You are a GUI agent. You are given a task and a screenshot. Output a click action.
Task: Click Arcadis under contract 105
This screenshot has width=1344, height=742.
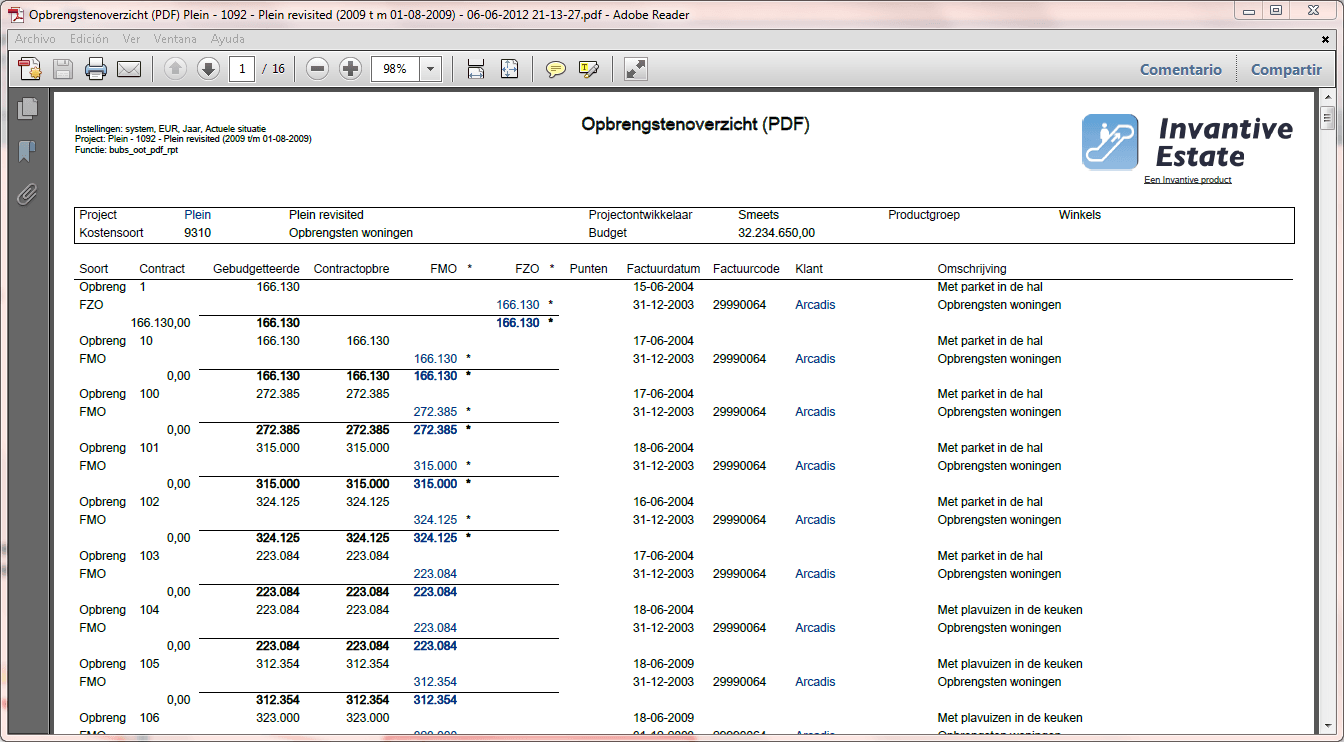[815, 682]
